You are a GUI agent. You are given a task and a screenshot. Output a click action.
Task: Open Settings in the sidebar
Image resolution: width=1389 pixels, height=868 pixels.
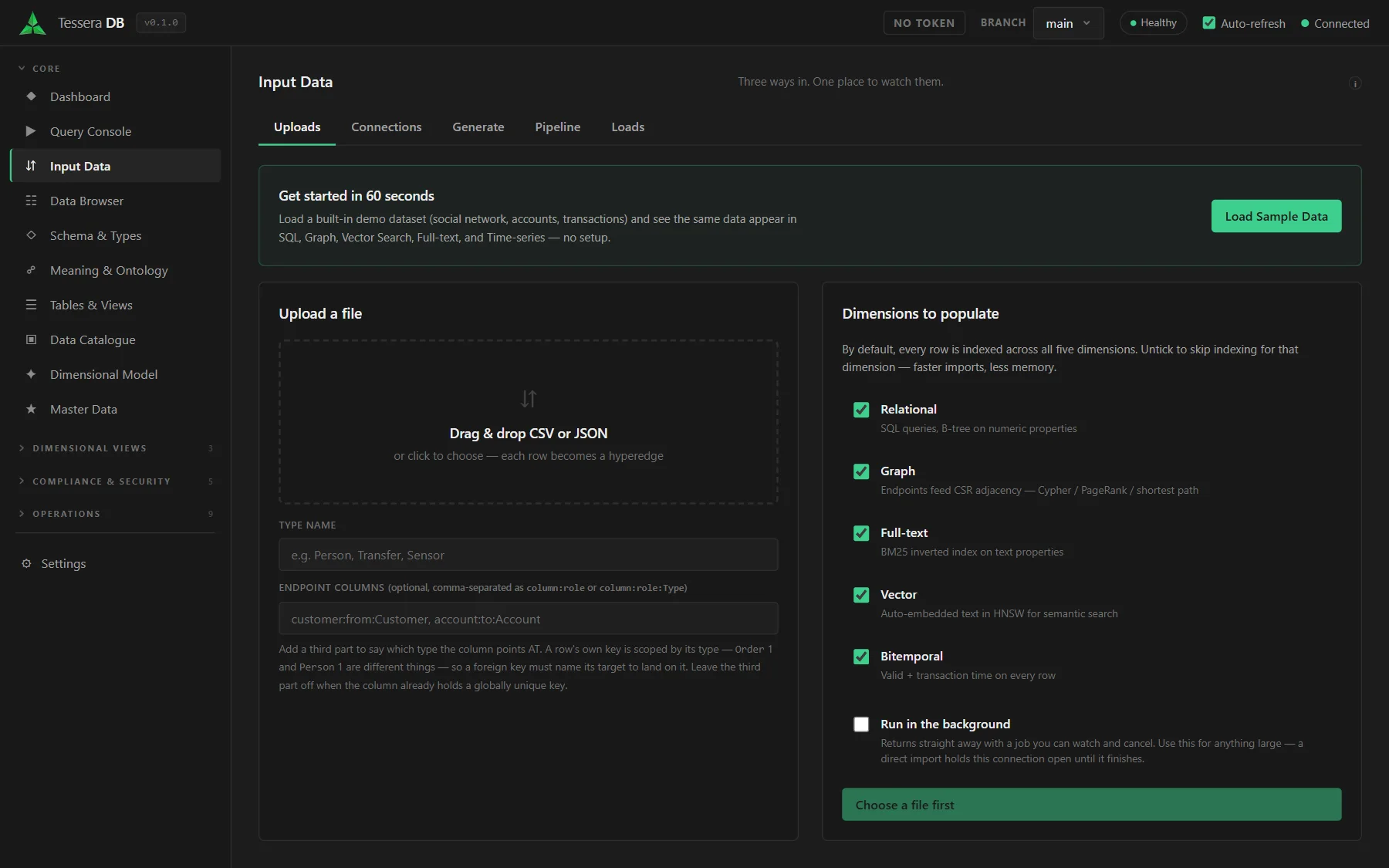116,563
